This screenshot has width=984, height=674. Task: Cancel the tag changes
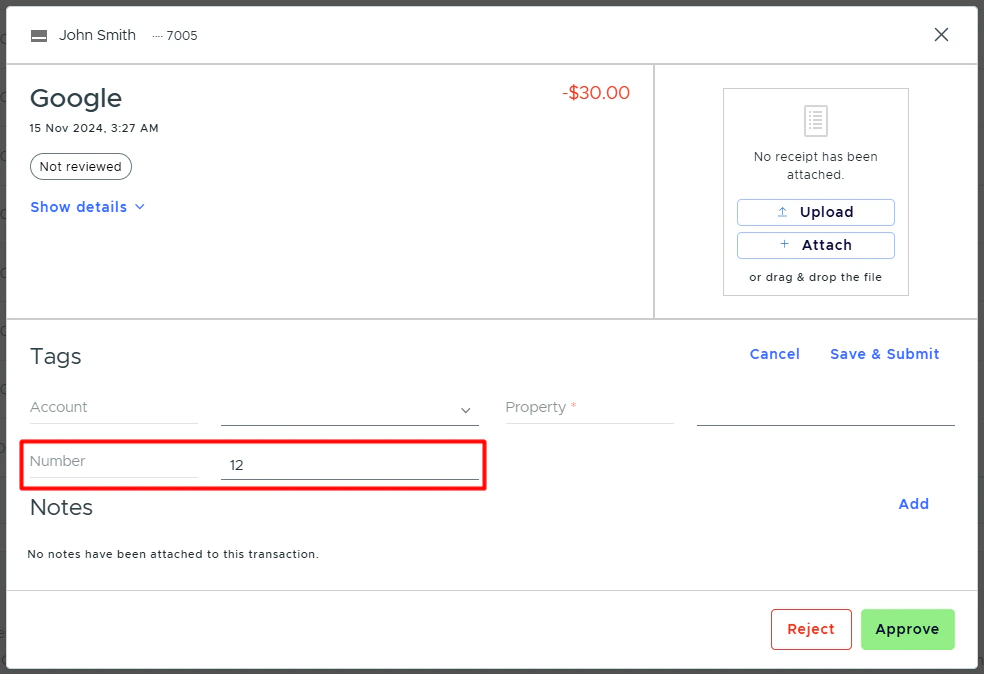(774, 353)
